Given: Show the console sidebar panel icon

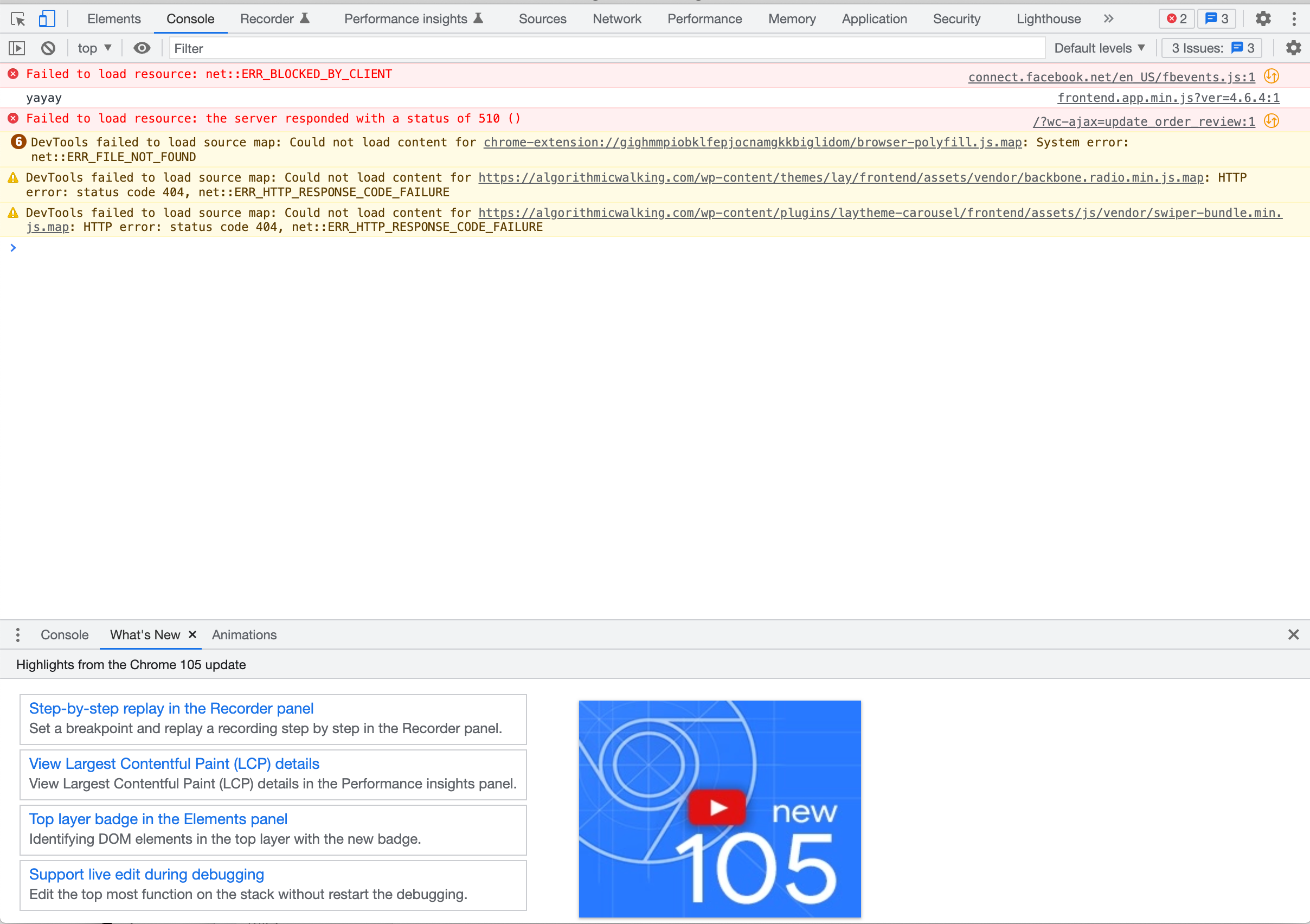Looking at the screenshot, I should click(x=17, y=48).
